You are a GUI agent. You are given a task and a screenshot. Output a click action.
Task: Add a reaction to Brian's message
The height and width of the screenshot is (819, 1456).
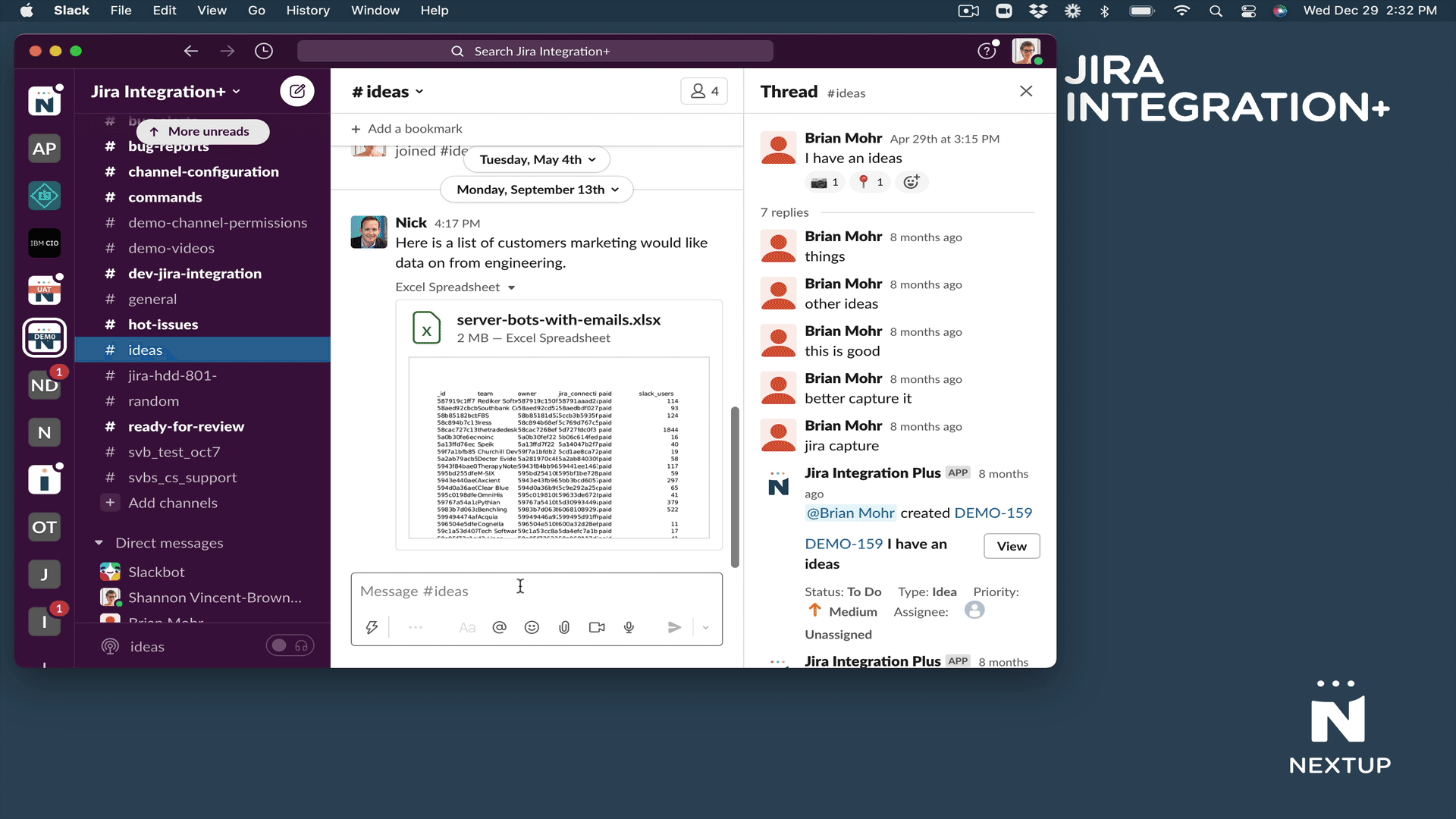(x=912, y=182)
